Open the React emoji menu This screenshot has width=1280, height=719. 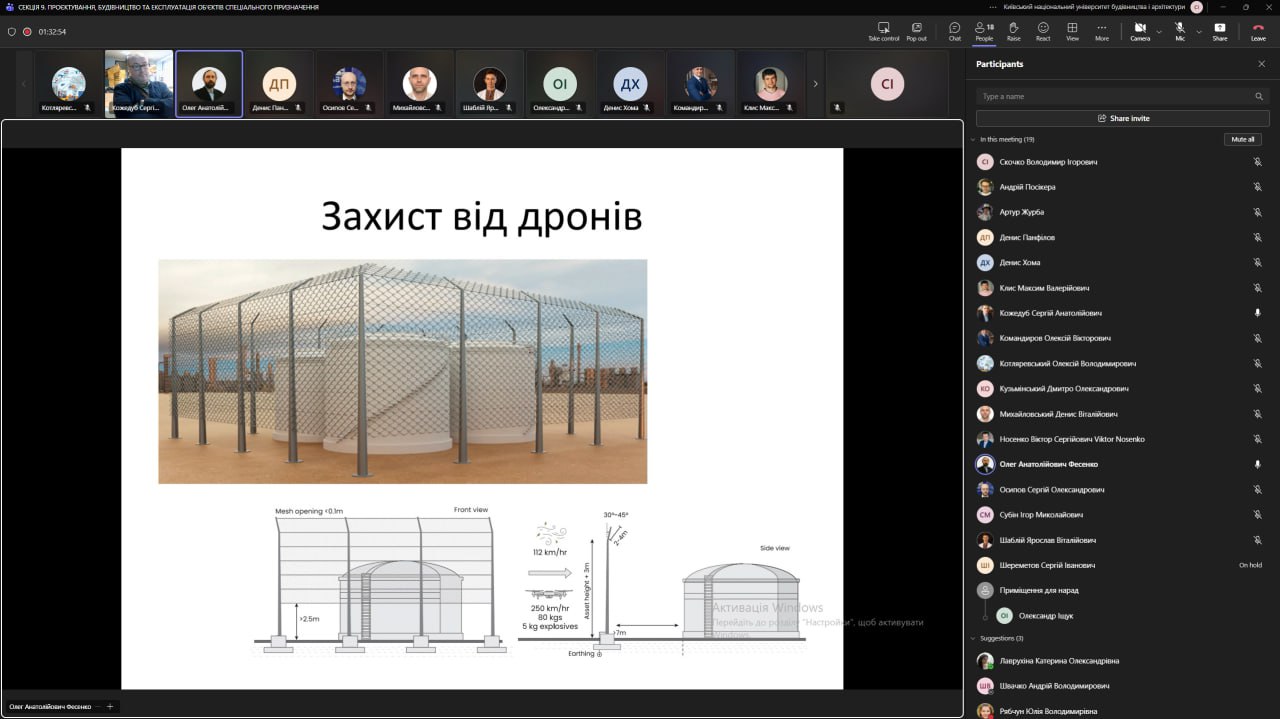click(x=1043, y=31)
